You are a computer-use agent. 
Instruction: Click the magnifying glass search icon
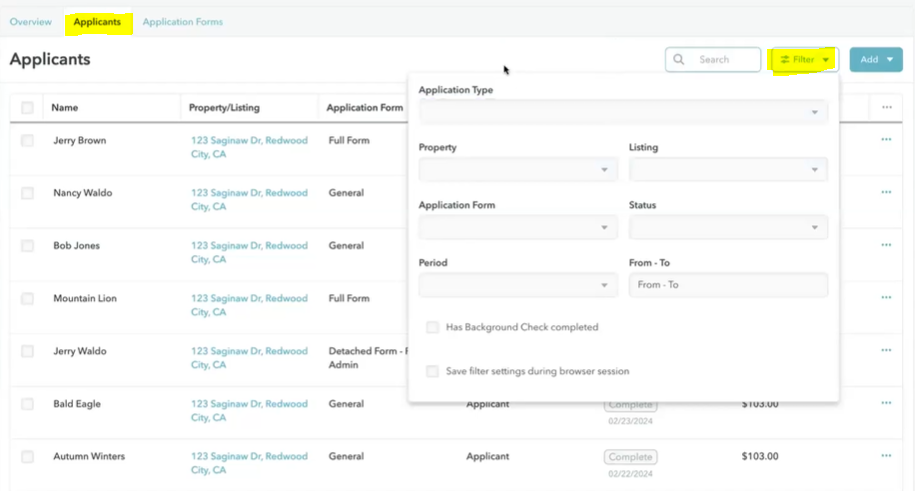tap(680, 60)
